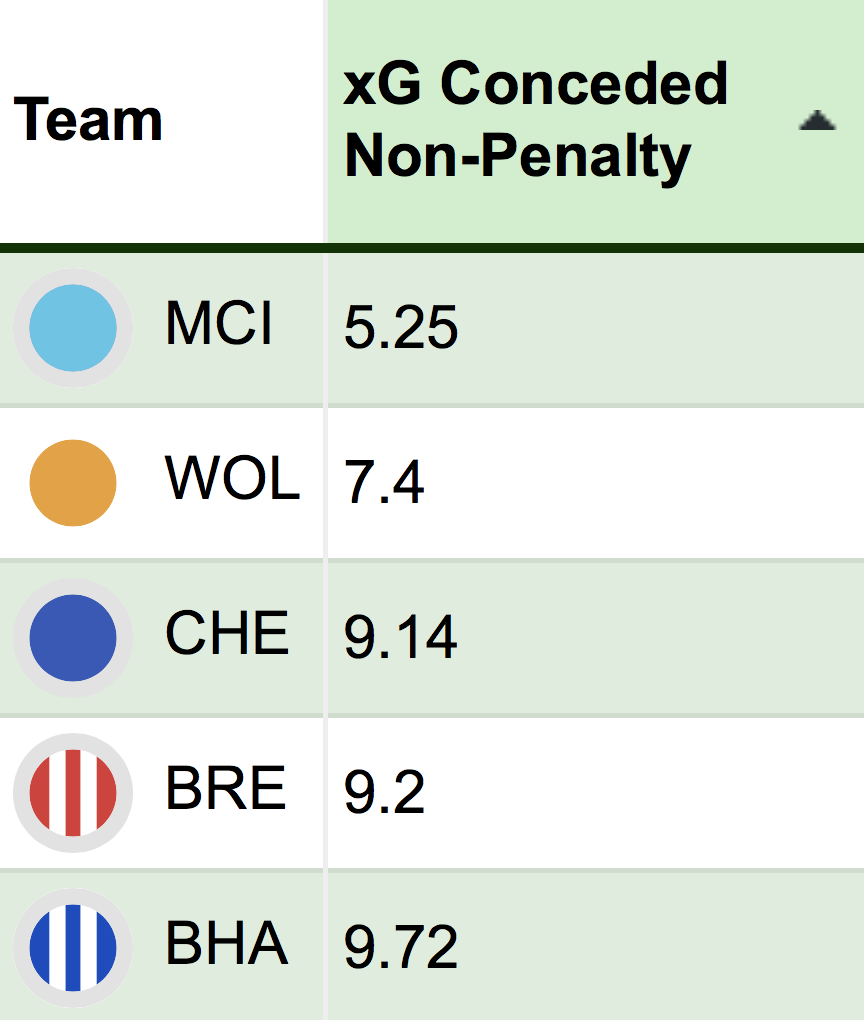The height and width of the screenshot is (1020, 864).
Task: Click the Manchester City light blue team badge
Action: (73, 328)
